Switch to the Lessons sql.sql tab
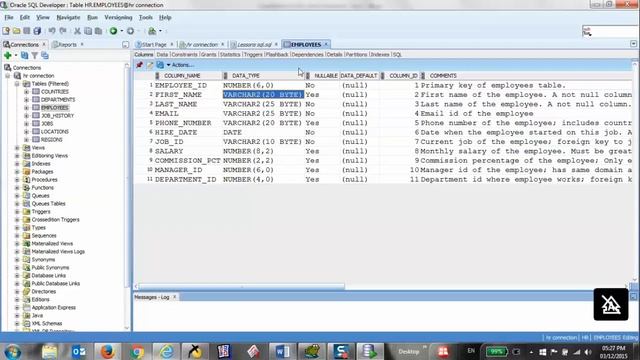 click(x=254, y=44)
